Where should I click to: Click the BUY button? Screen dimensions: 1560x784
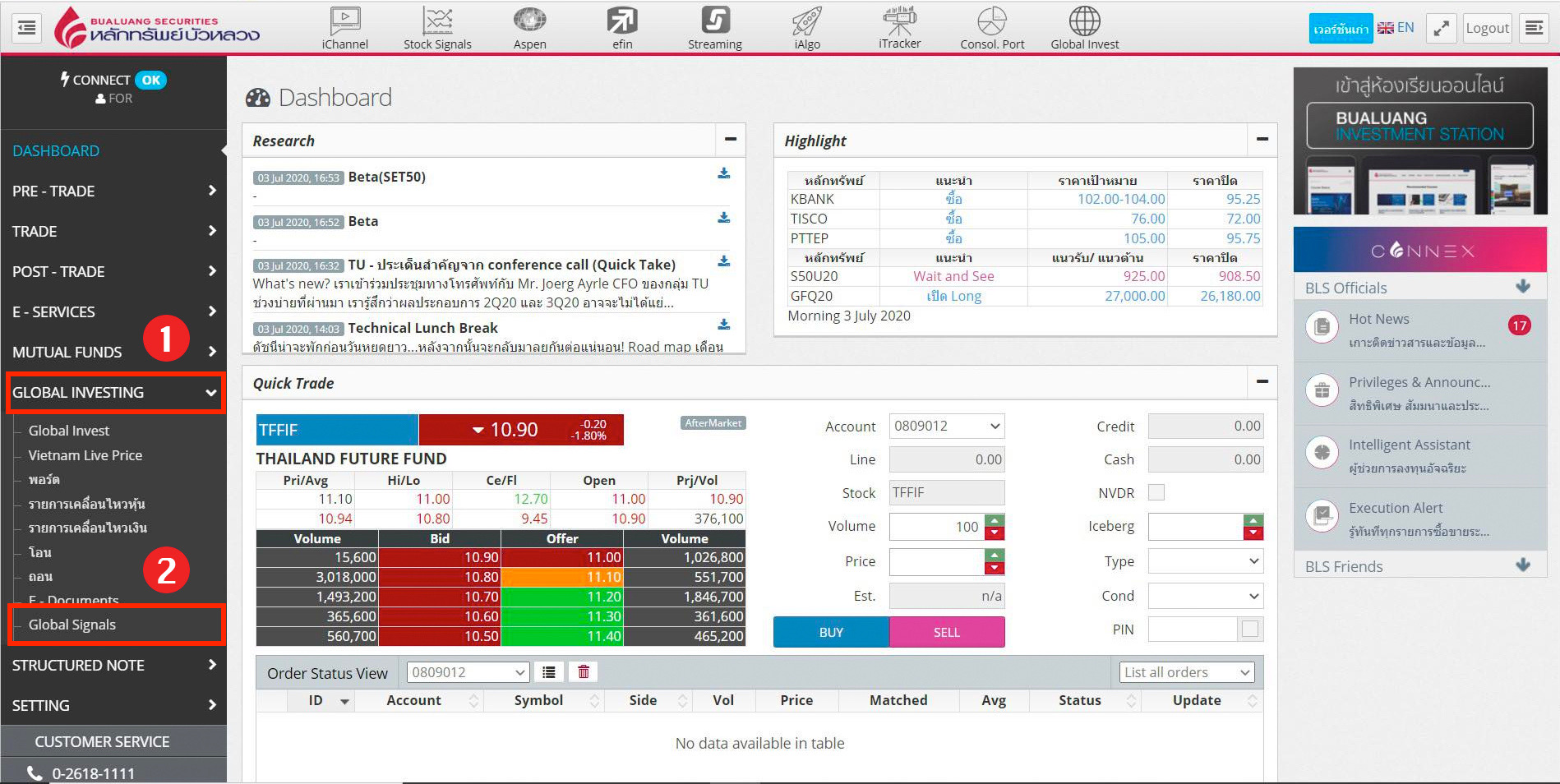(831, 632)
